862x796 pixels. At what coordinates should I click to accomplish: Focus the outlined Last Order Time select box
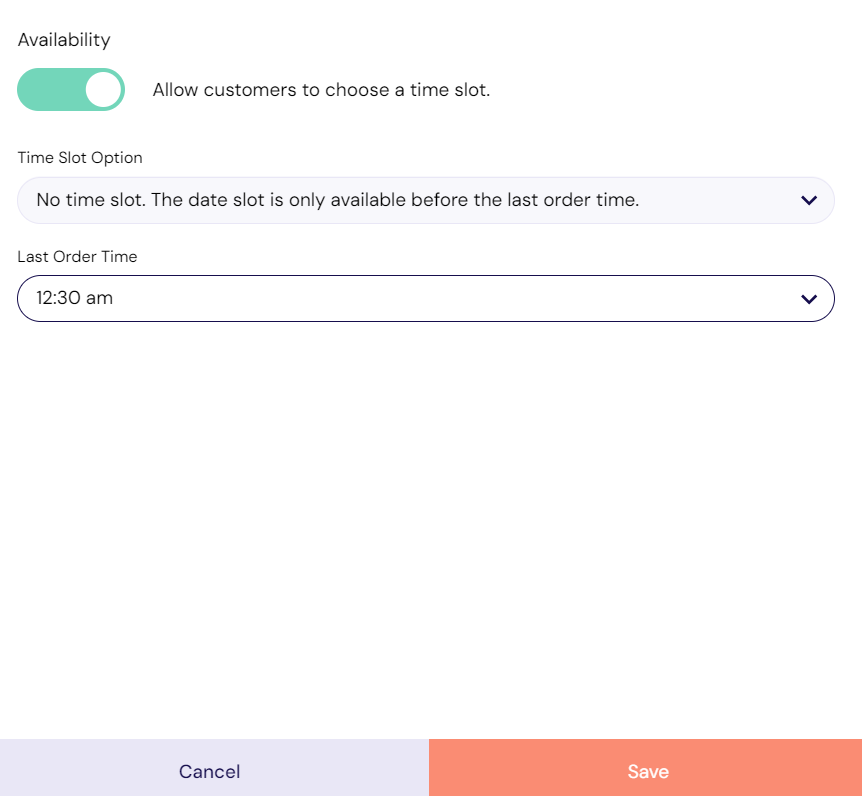tap(426, 298)
